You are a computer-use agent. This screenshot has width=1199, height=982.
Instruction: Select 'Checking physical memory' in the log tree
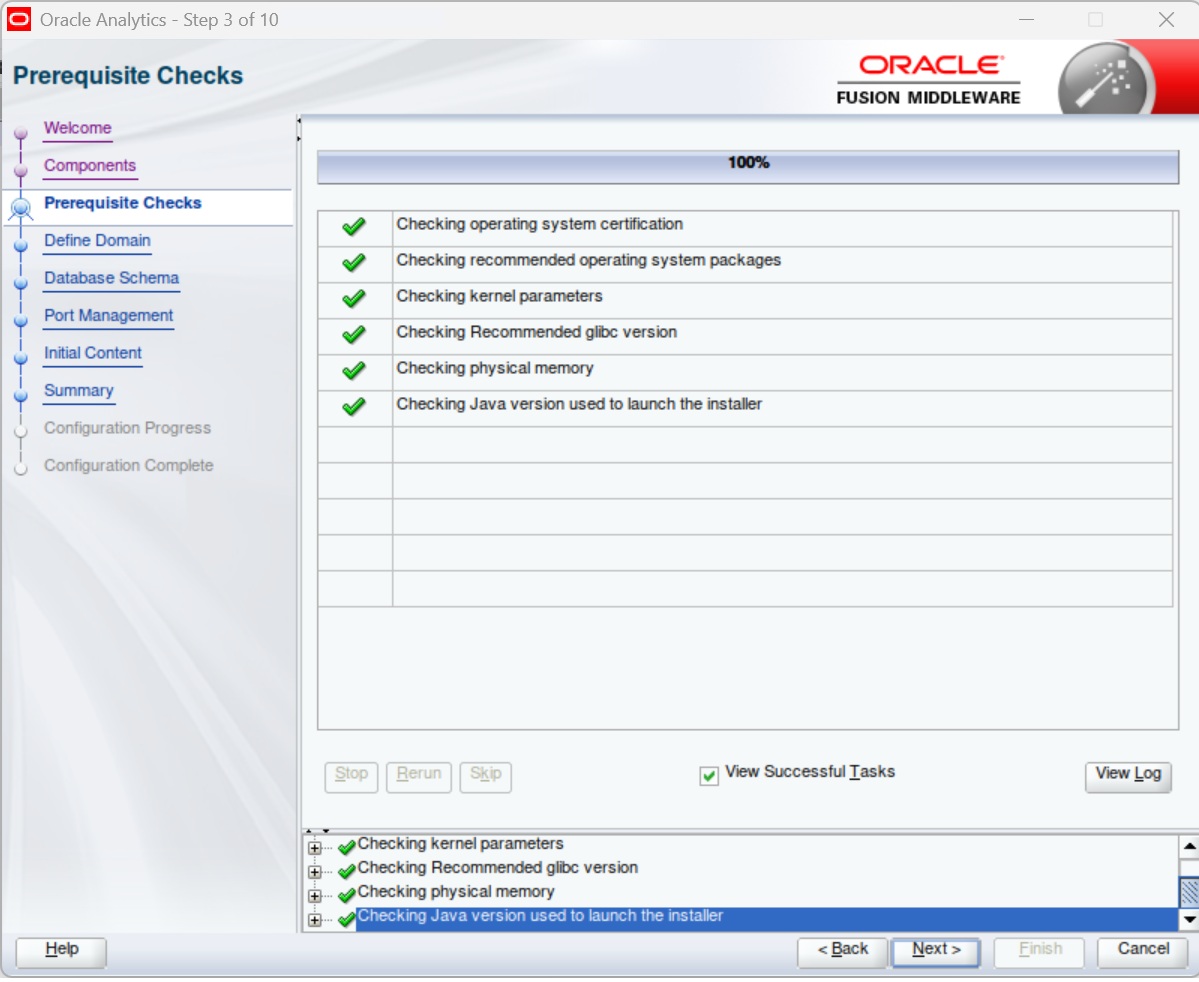[456, 892]
